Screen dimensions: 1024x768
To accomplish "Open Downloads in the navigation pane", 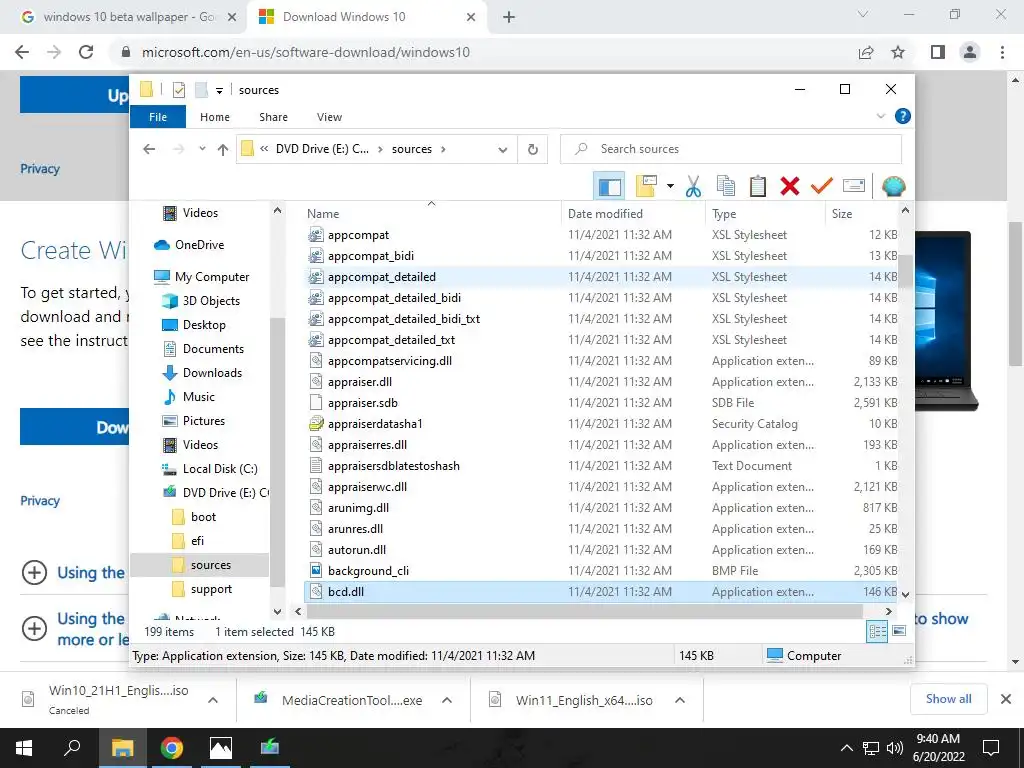I will (212, 373).
